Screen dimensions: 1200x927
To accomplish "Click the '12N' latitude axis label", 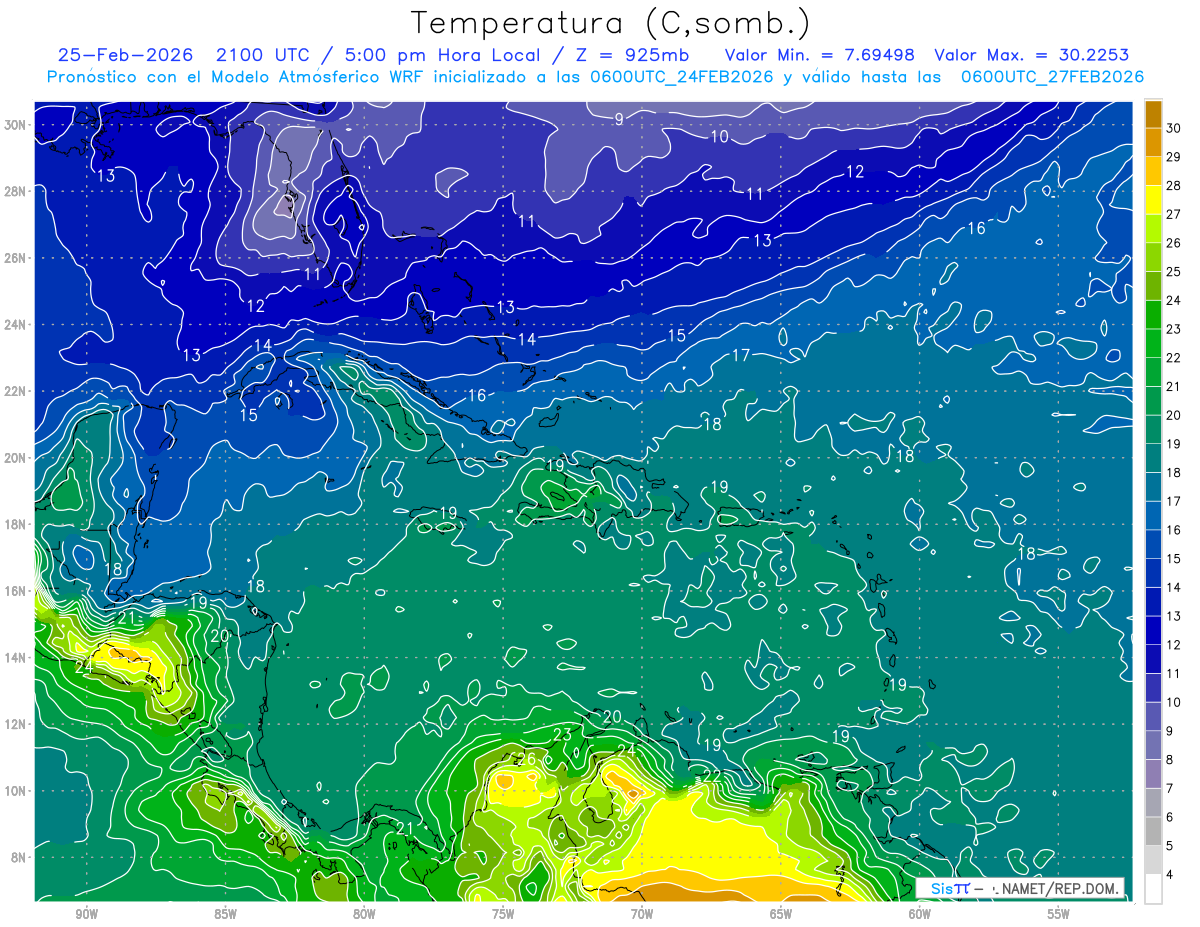I will tap(16, 724).
